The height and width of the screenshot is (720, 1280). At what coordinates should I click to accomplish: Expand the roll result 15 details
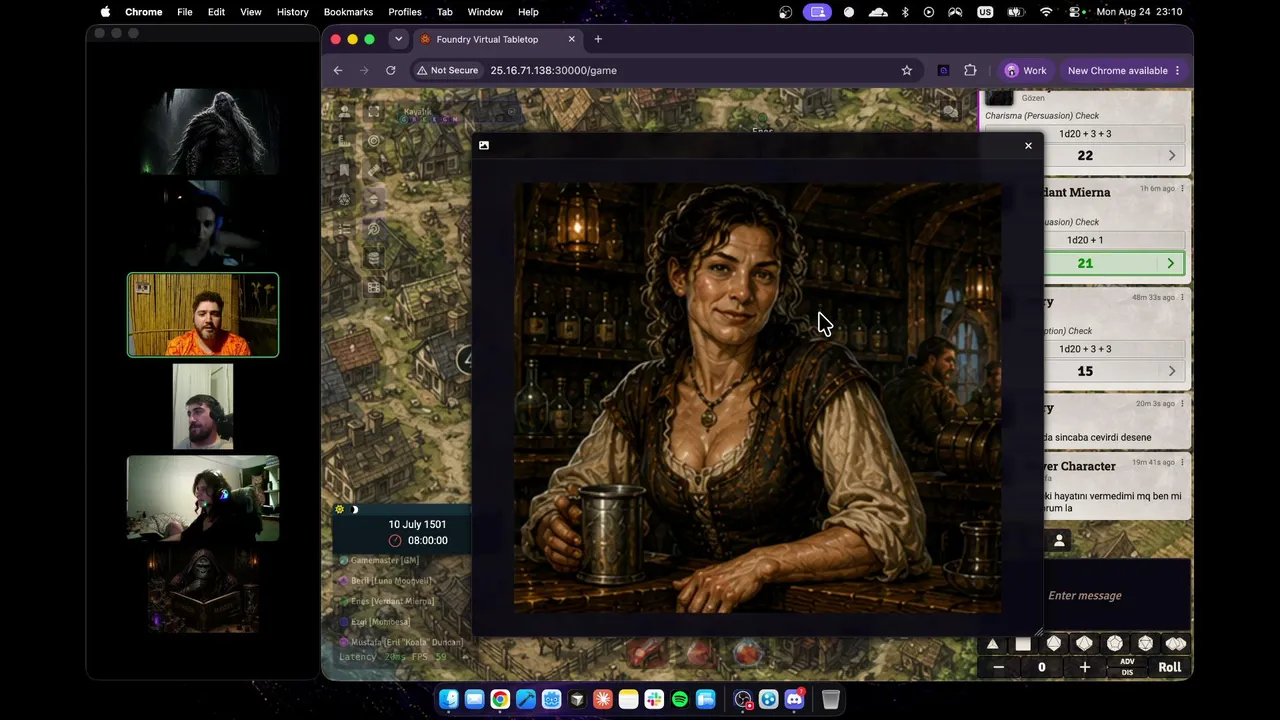pos(1172,372)
